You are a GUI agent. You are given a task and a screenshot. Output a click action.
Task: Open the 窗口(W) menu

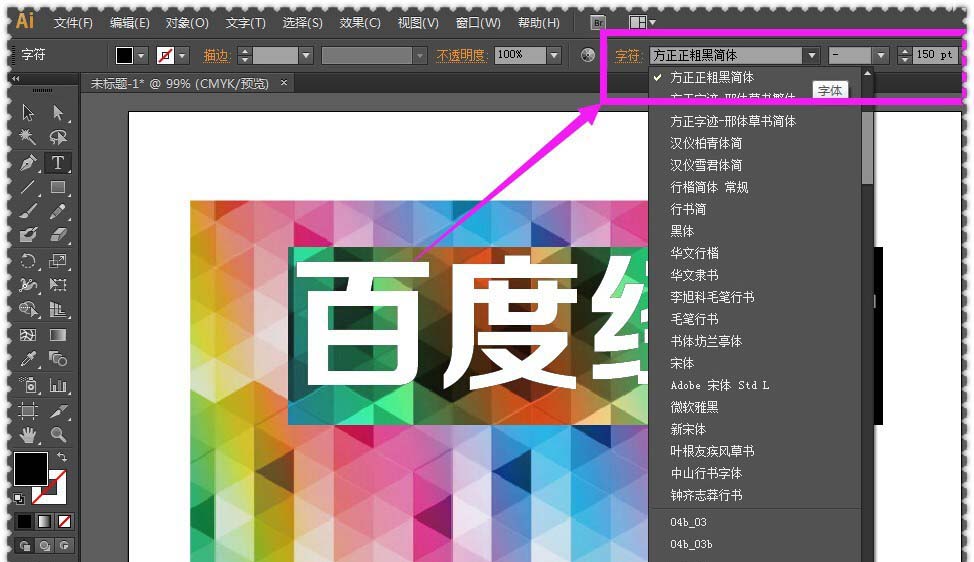(478, 23)
